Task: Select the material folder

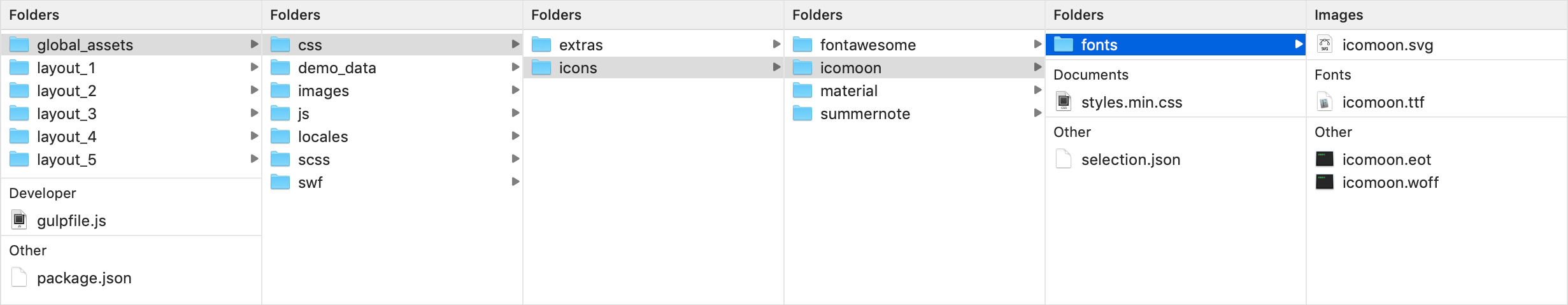Action: [x=914, y=90]
